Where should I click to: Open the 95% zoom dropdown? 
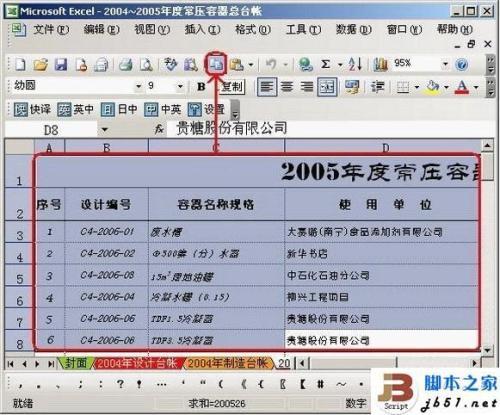pyautogui.click(x=445, y=64)
